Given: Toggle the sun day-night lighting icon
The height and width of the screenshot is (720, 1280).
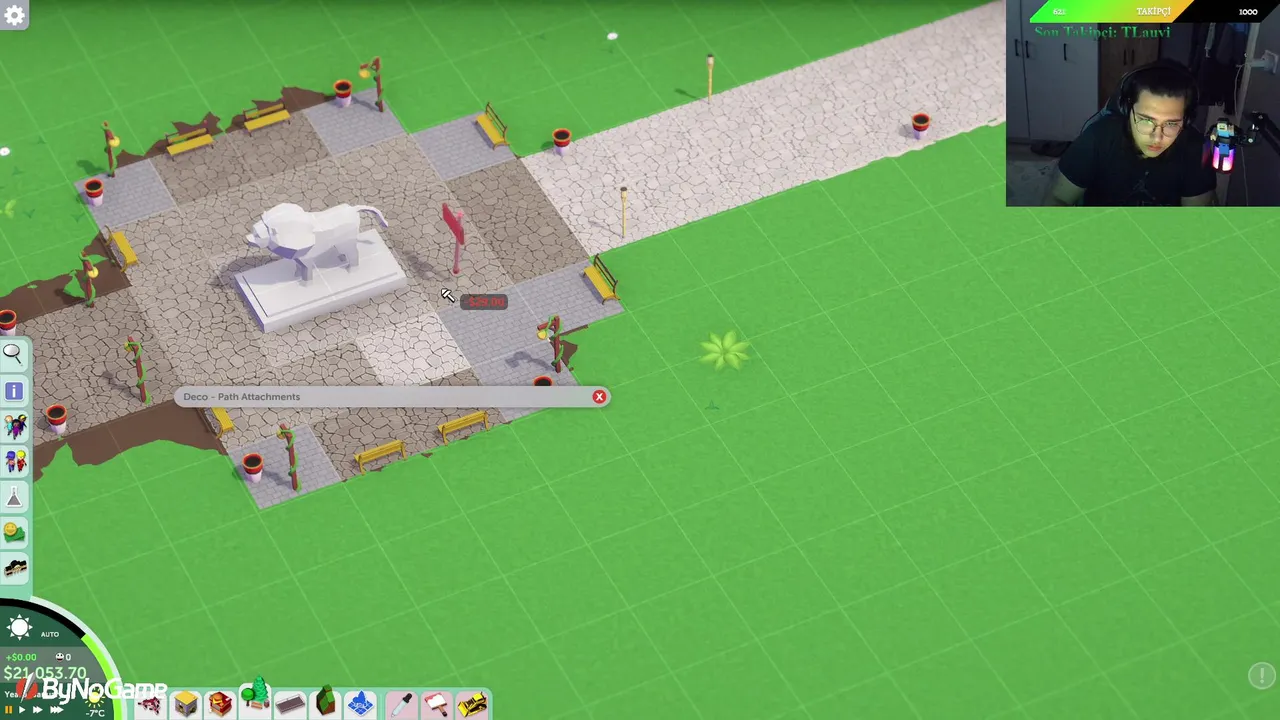Looking at the screenshot, I should [x=19, y=627].
